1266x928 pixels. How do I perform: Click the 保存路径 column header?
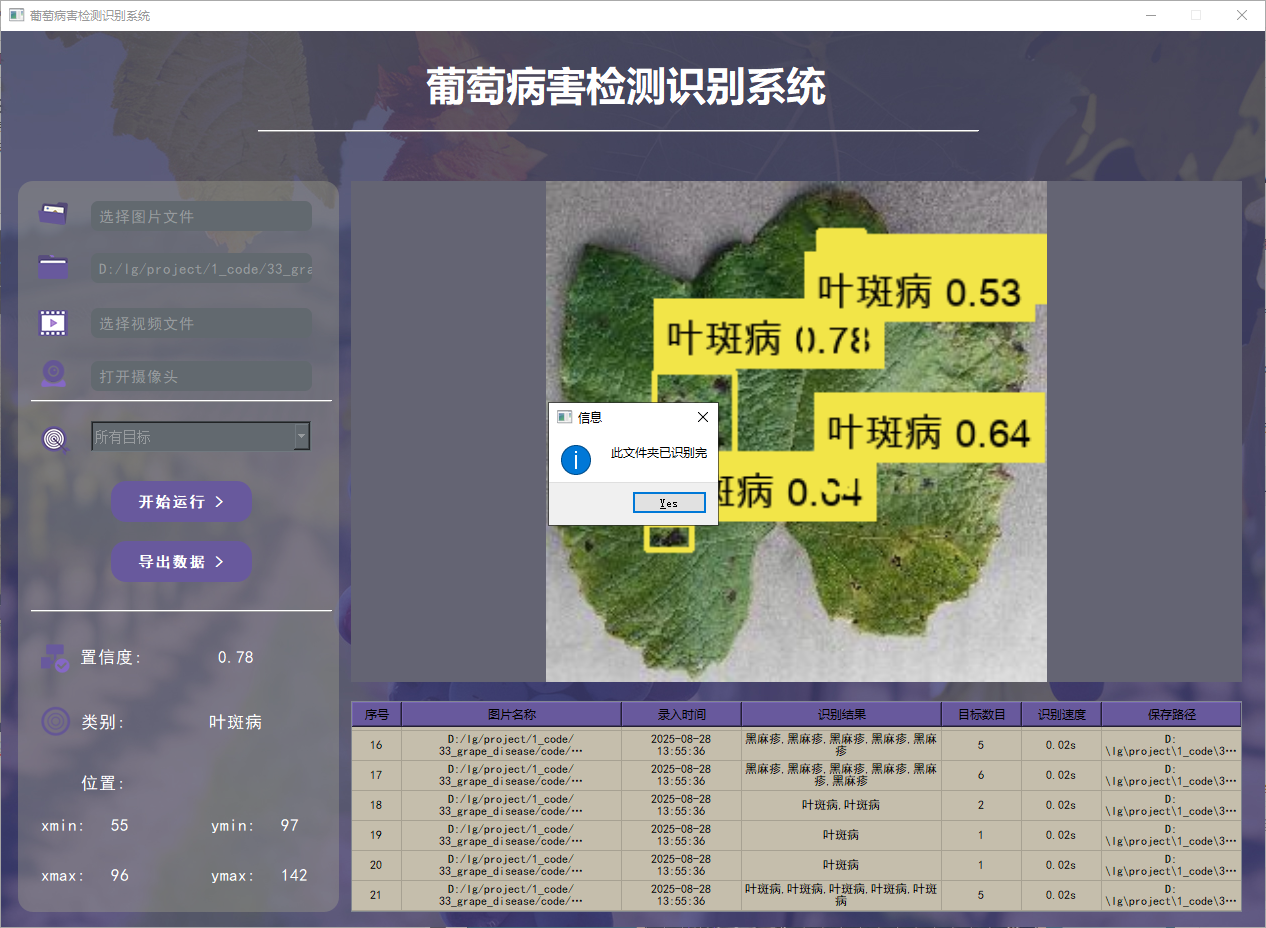[1171, 714]
